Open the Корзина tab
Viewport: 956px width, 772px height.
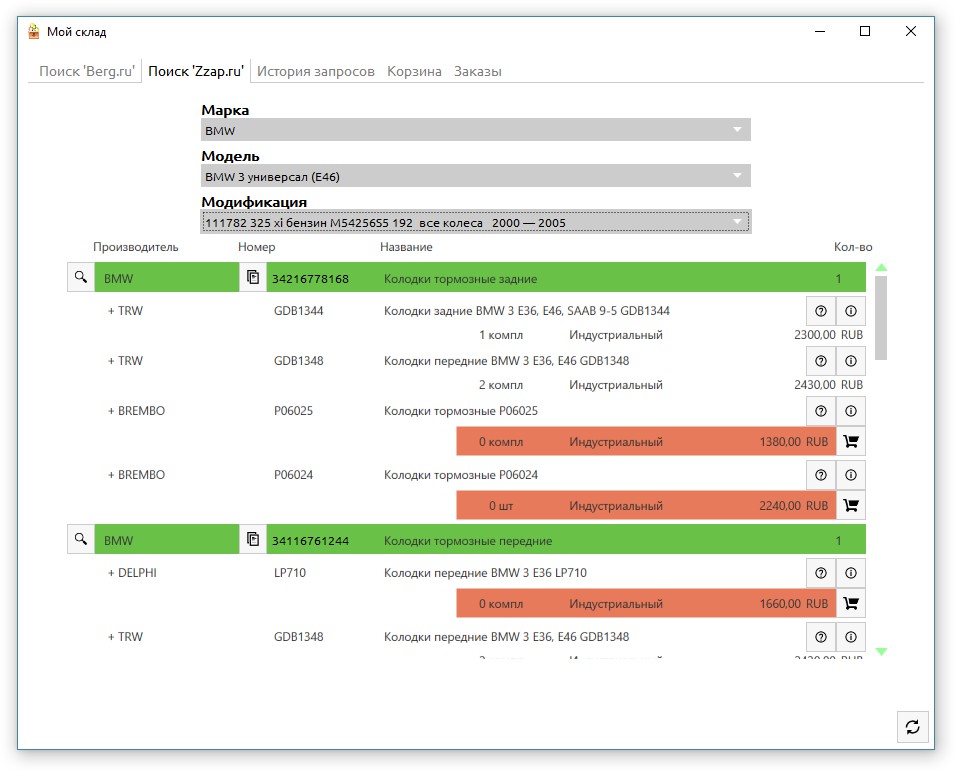click(x=414, y=71)
